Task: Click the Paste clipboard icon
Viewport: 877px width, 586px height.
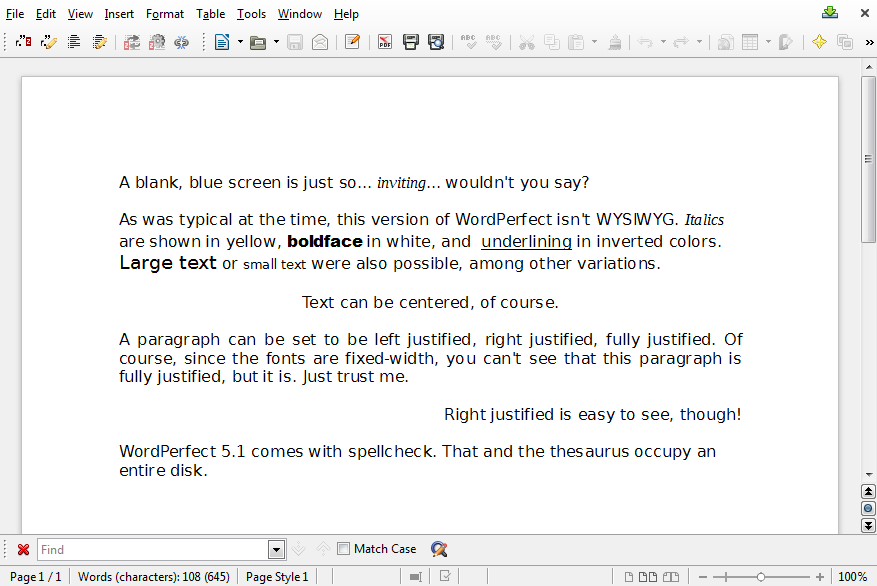Action: tap(576, 42)
